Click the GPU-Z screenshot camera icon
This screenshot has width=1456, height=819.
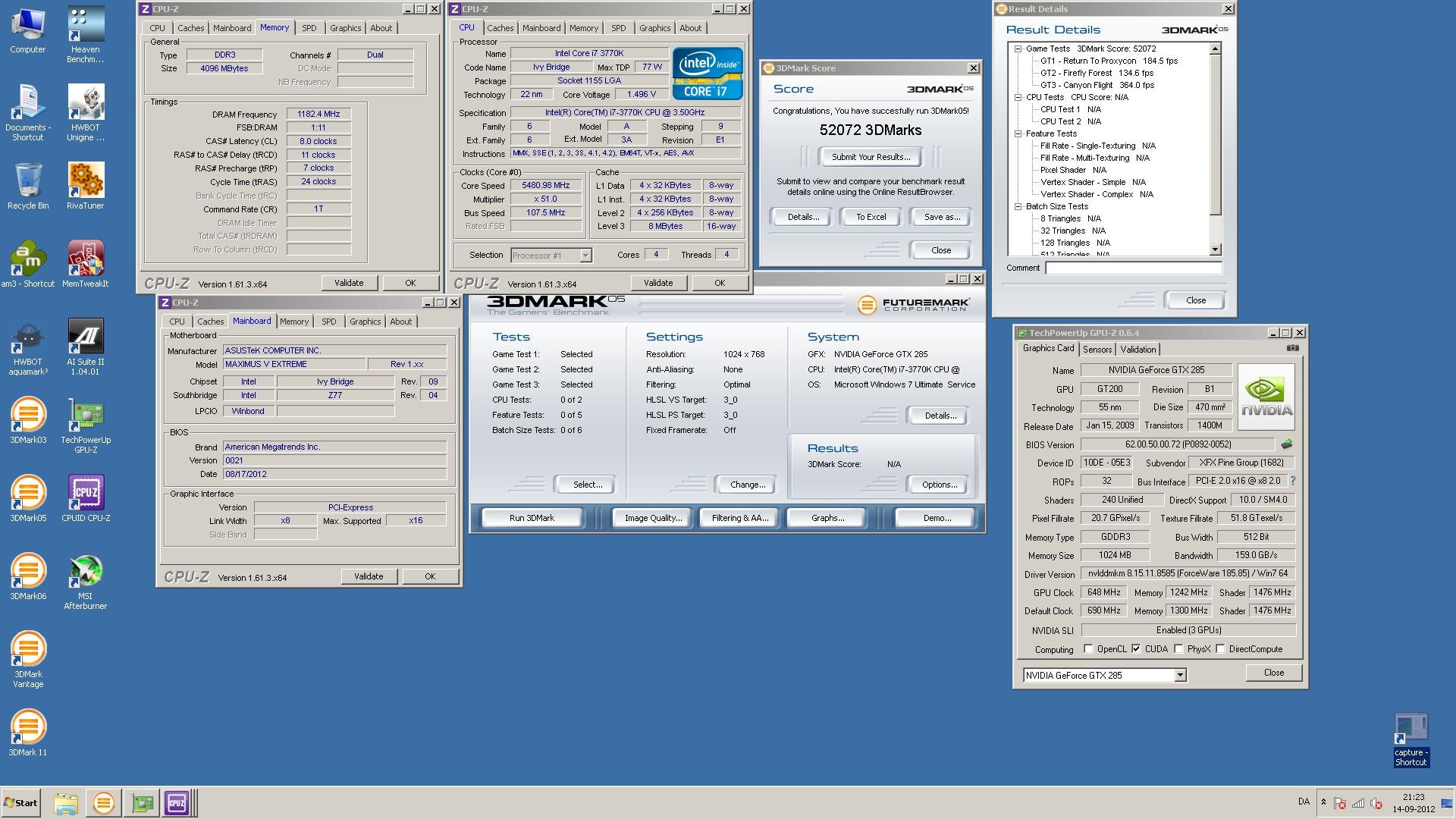tap(1293, 348)
